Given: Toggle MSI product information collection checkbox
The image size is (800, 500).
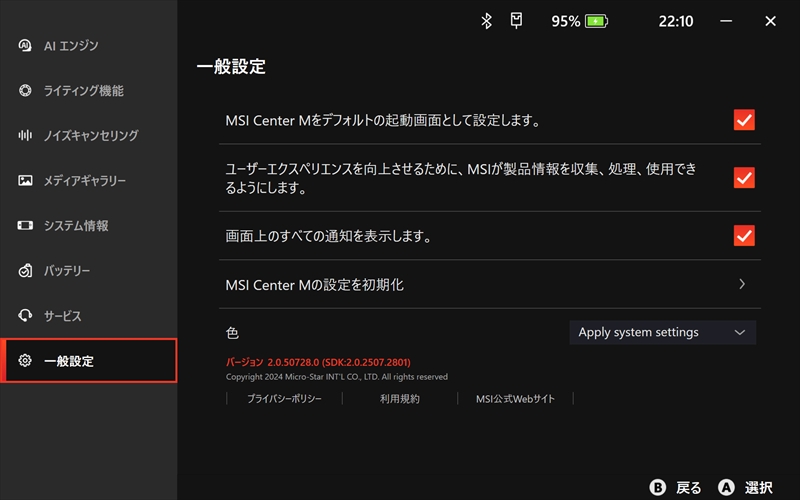Looking at the screenshot, I should pos(744,178).
